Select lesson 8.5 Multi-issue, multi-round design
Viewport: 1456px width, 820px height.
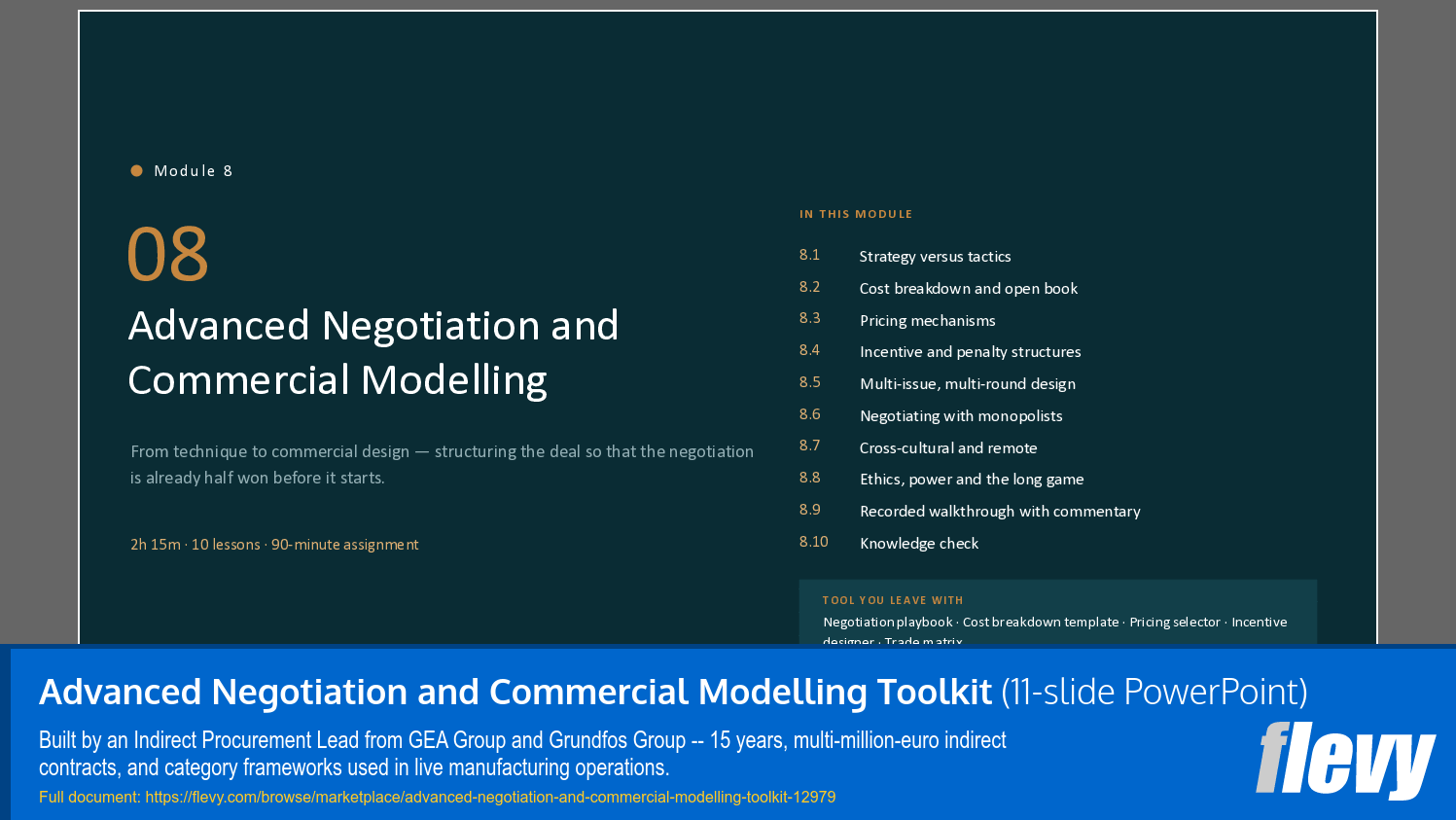938,384
